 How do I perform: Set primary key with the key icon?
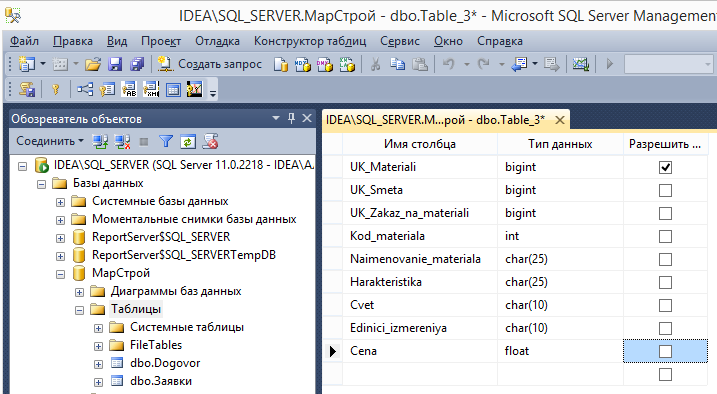tap(56, 89)
